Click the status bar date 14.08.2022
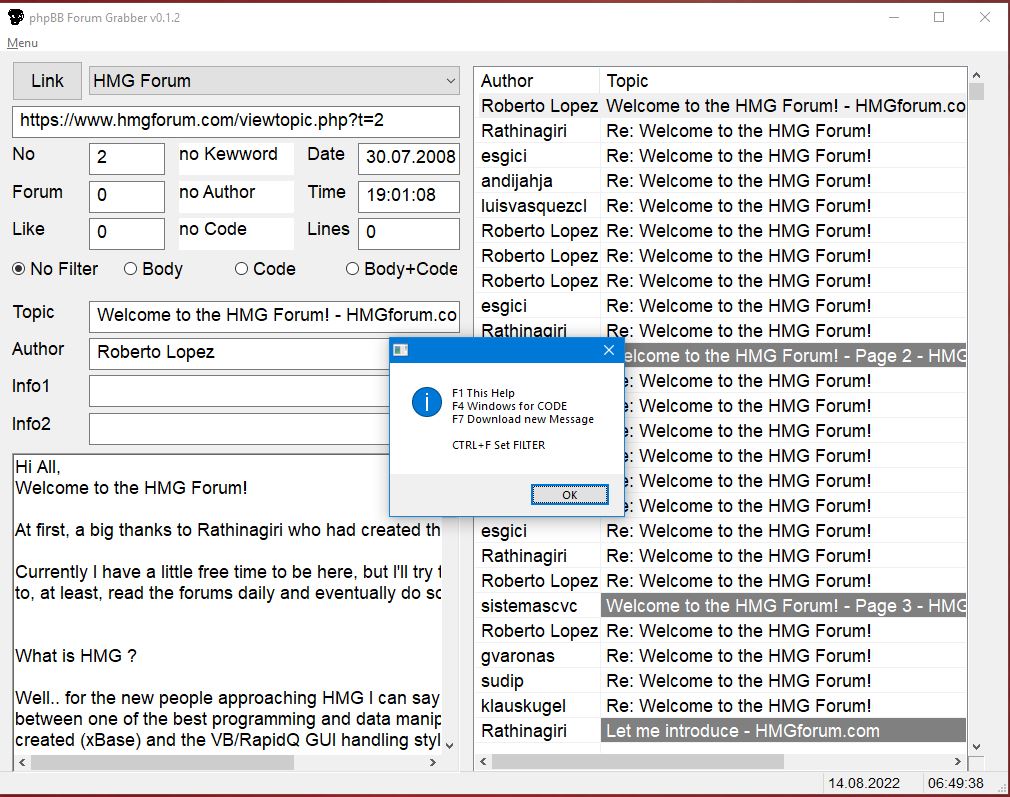Viewport: 1010px width, 797px height. [x=864, y=783]
